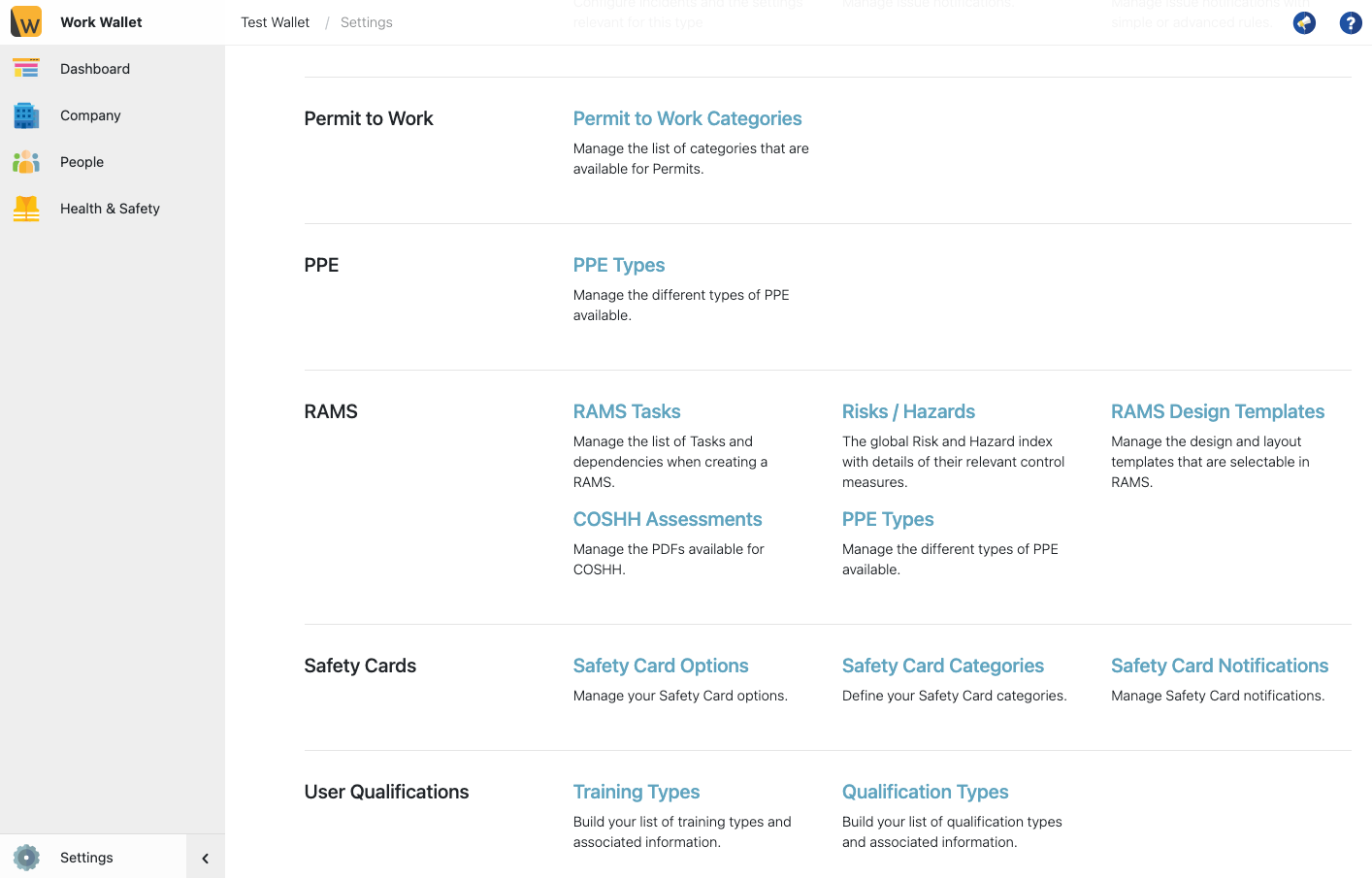Screen dimensions: 1372x878
Task: Click the Health & Safety vest icon
Action: click(27, 209)
